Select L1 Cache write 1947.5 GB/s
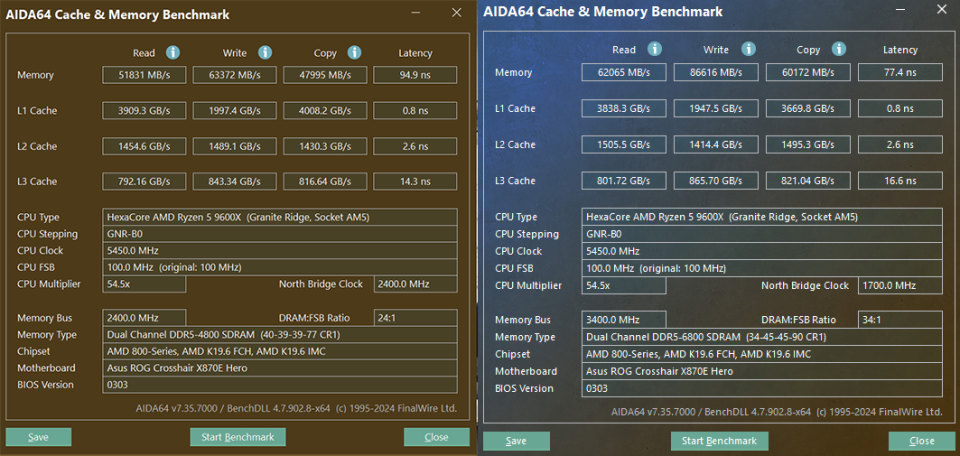The height and width of the screenshot is (456, 960). pos(716,108)
